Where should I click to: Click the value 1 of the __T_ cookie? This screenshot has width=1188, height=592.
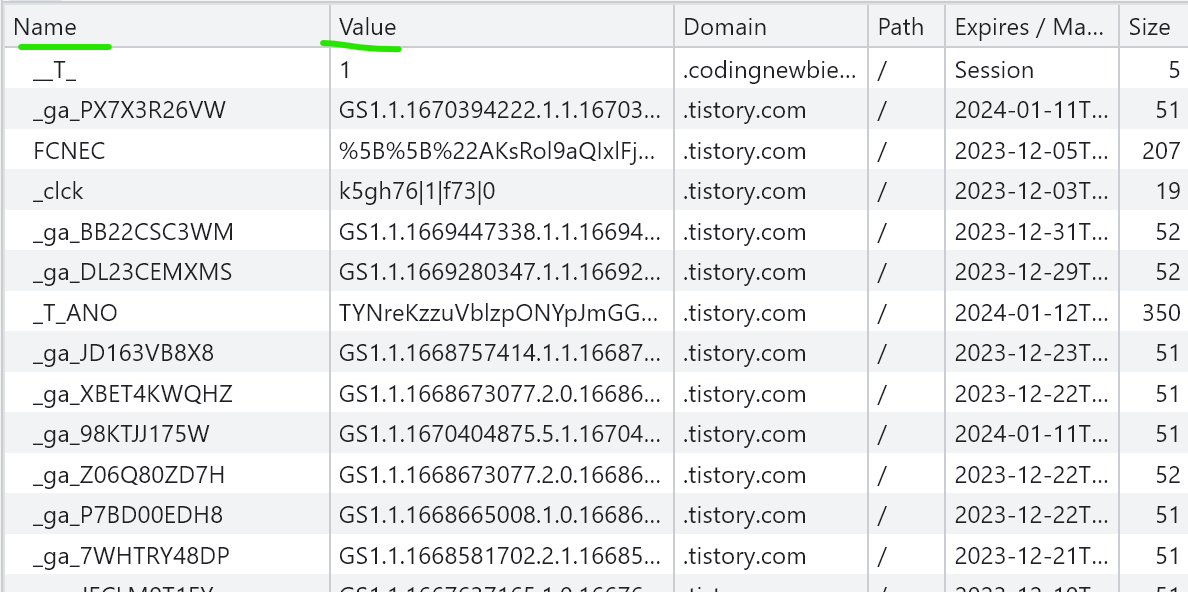[x=345, y=70]
